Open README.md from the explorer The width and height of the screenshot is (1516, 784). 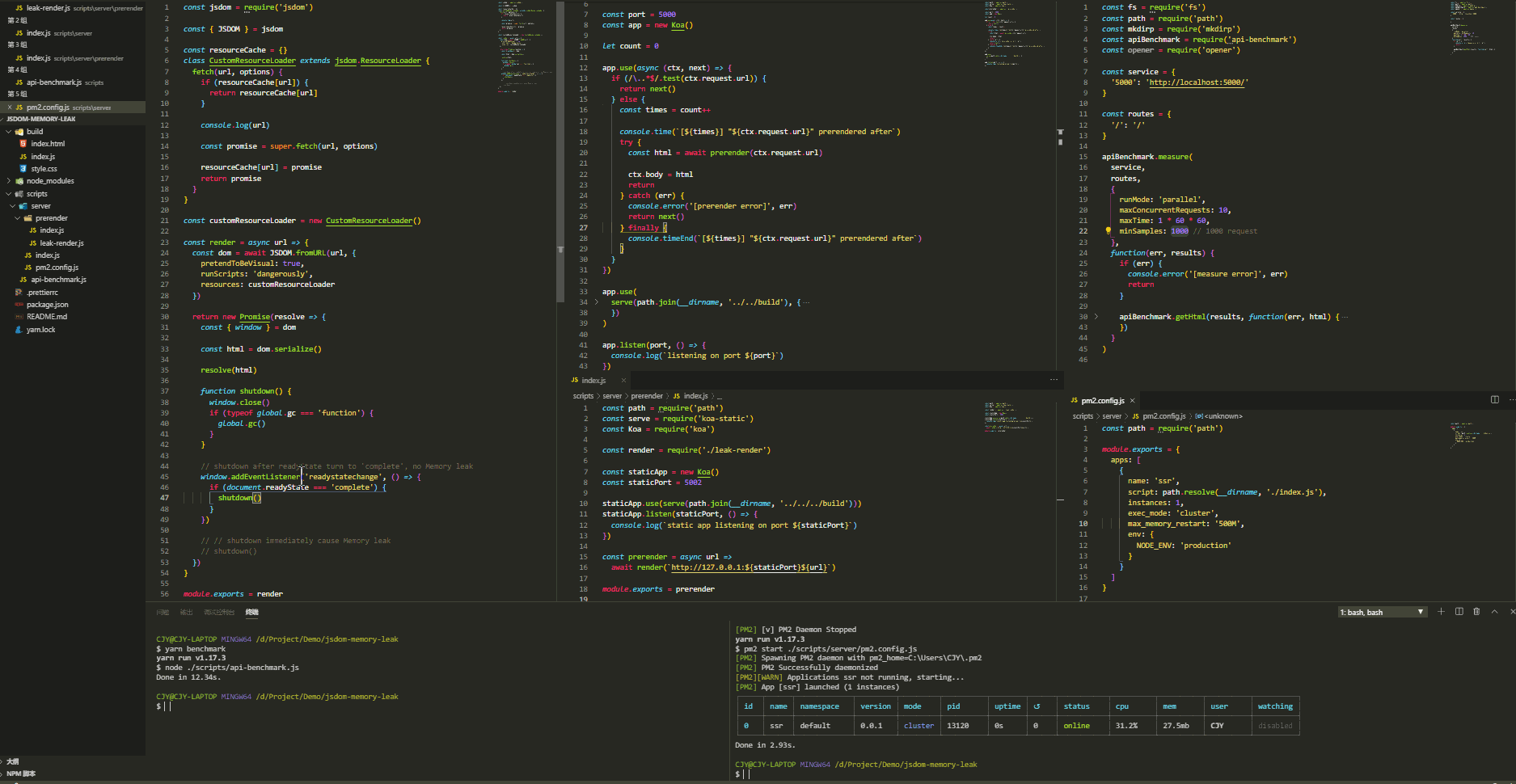click(47, 317)
